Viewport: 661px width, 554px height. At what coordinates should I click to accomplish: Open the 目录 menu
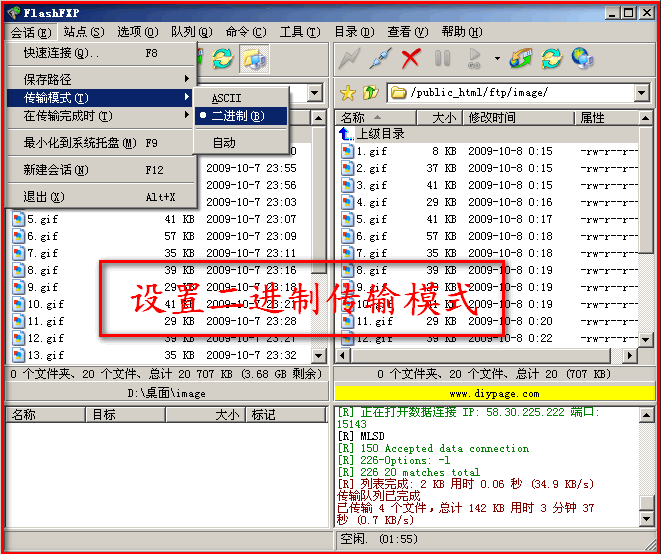pos(354,32)
